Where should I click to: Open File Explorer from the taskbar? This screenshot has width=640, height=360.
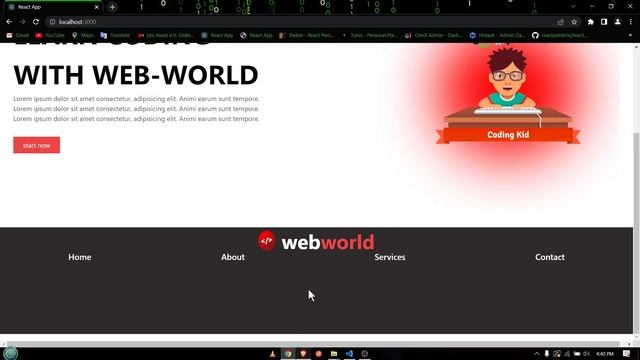point(334,354)
